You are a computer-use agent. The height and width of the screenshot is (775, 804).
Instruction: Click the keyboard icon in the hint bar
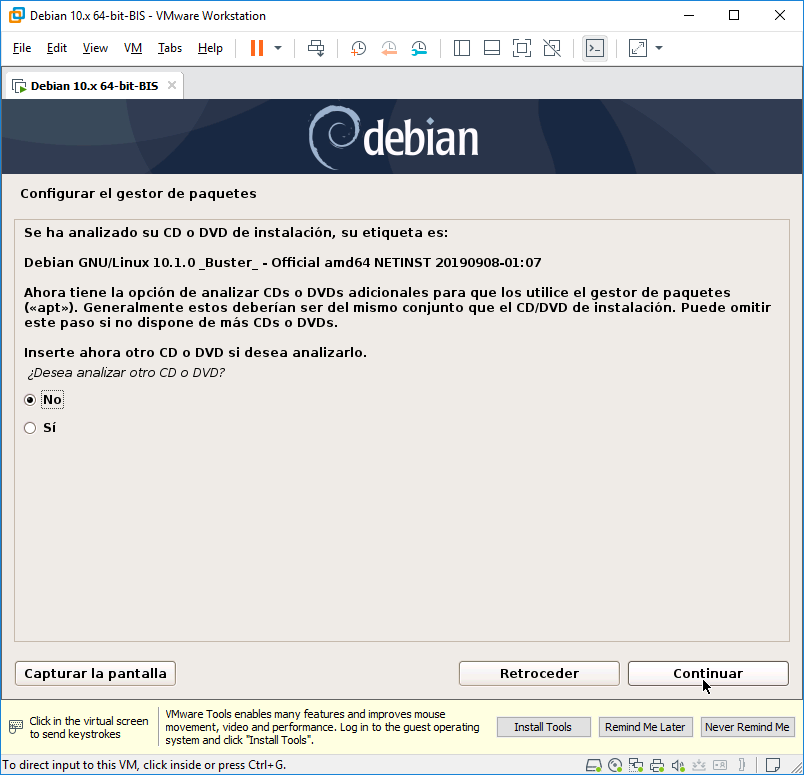pos(16,727)
